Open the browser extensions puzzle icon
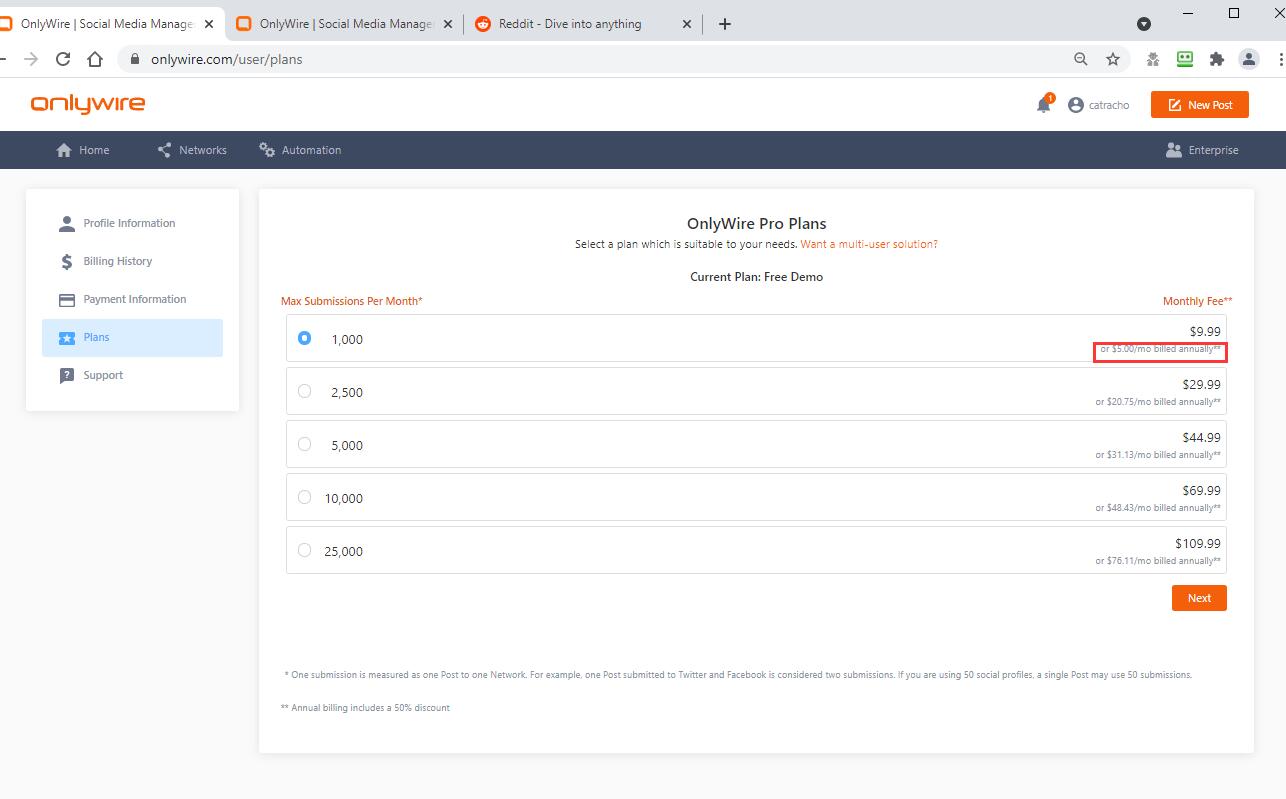 (x=1217, y=59)
